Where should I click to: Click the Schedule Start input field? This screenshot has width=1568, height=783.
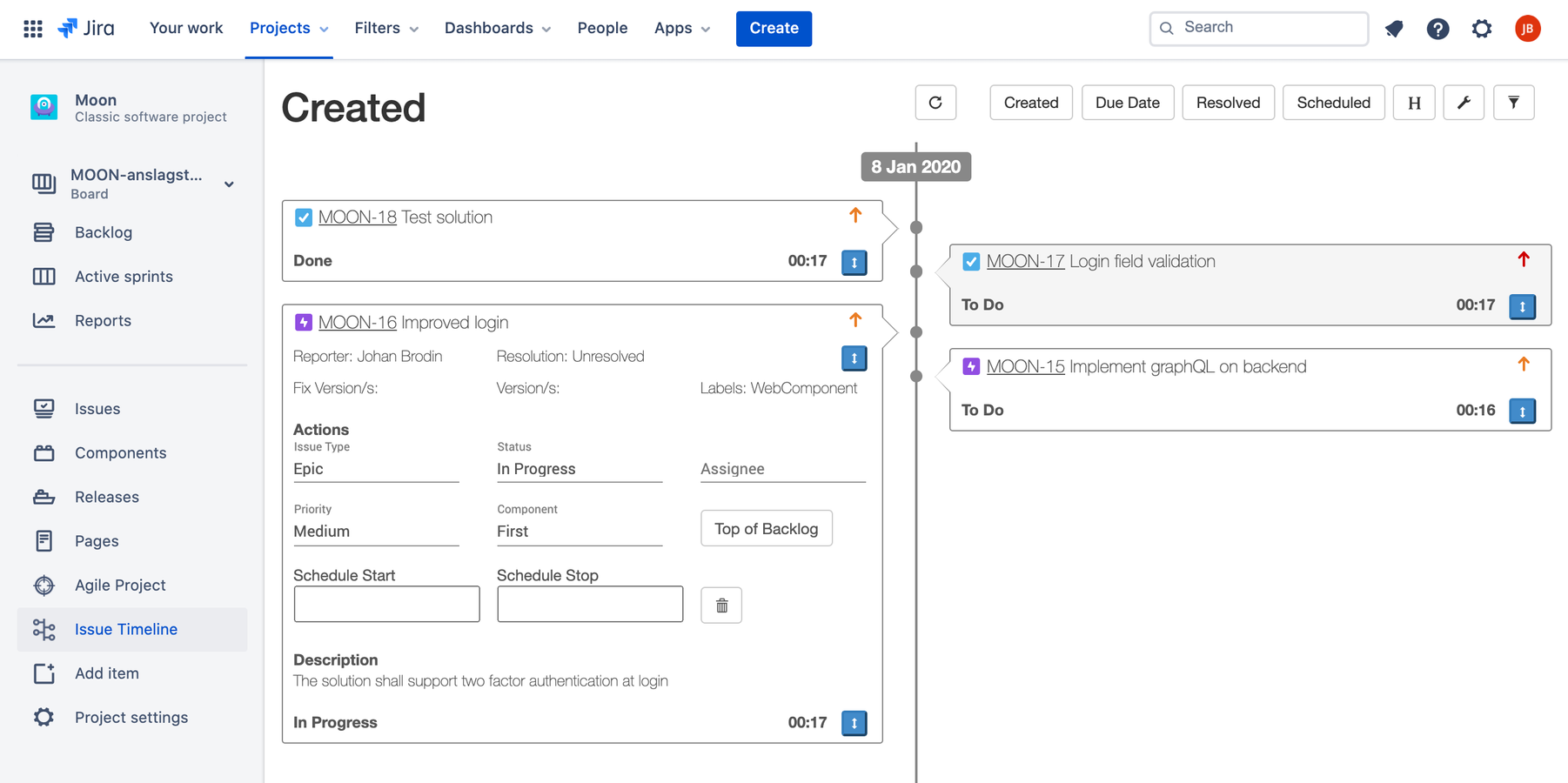pos(386,604)
